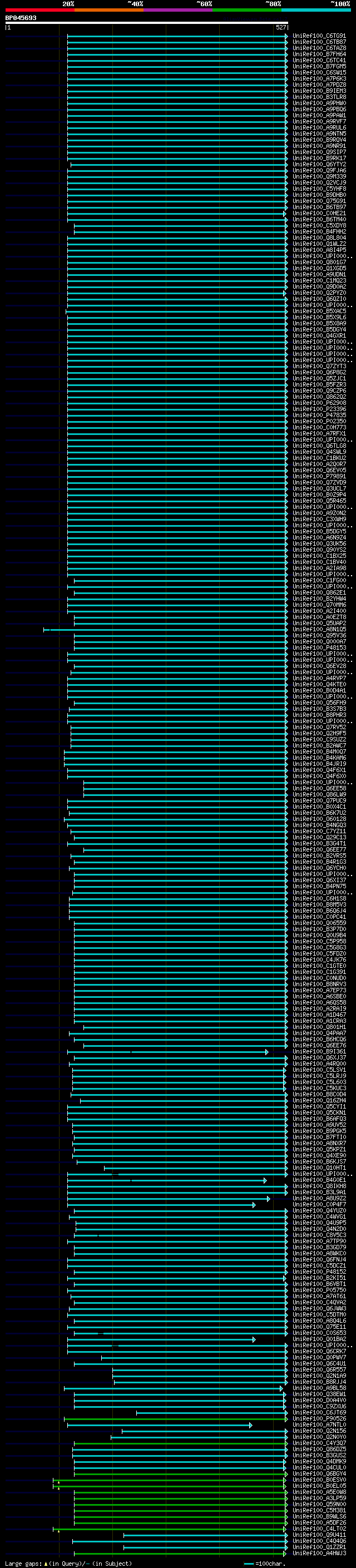The image size is (356, 1568).
Task: Click the UniRef100_B0ESV0 label
Action: (x=319, y=1480)
